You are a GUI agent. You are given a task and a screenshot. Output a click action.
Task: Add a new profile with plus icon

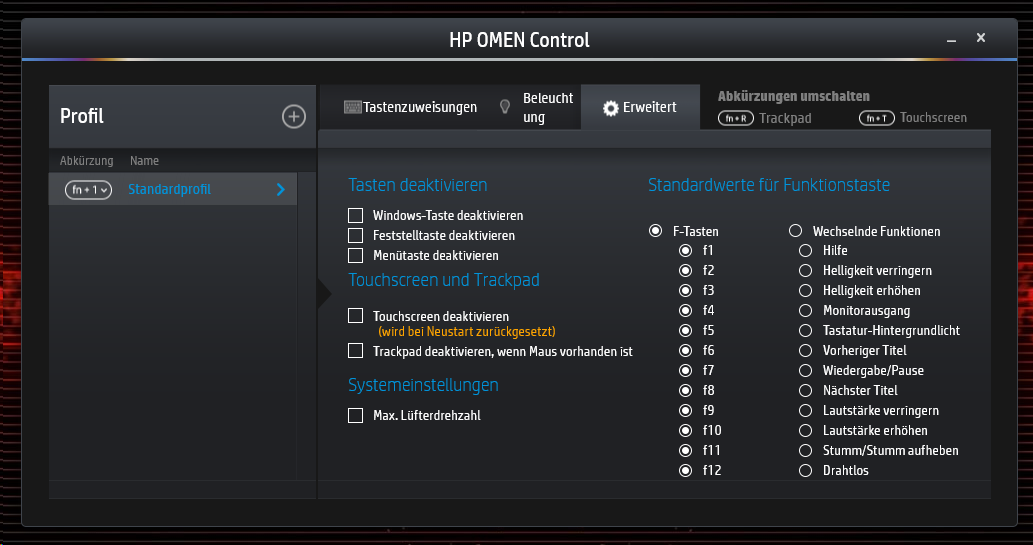294,117
